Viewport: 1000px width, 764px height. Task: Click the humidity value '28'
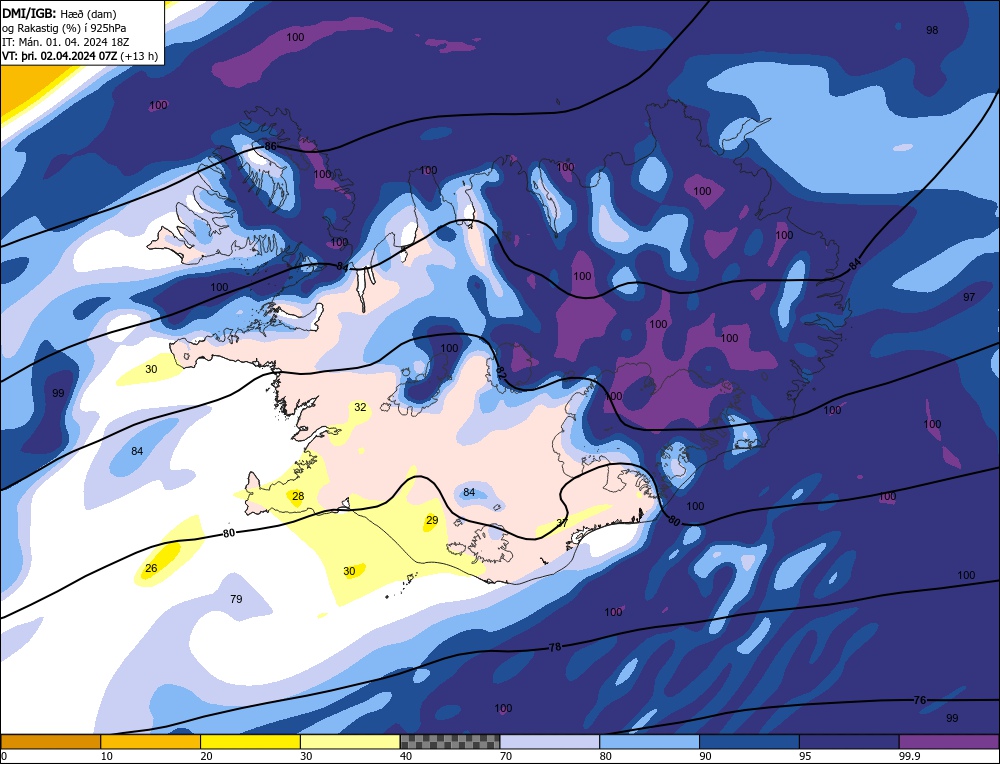coord(298,496)
